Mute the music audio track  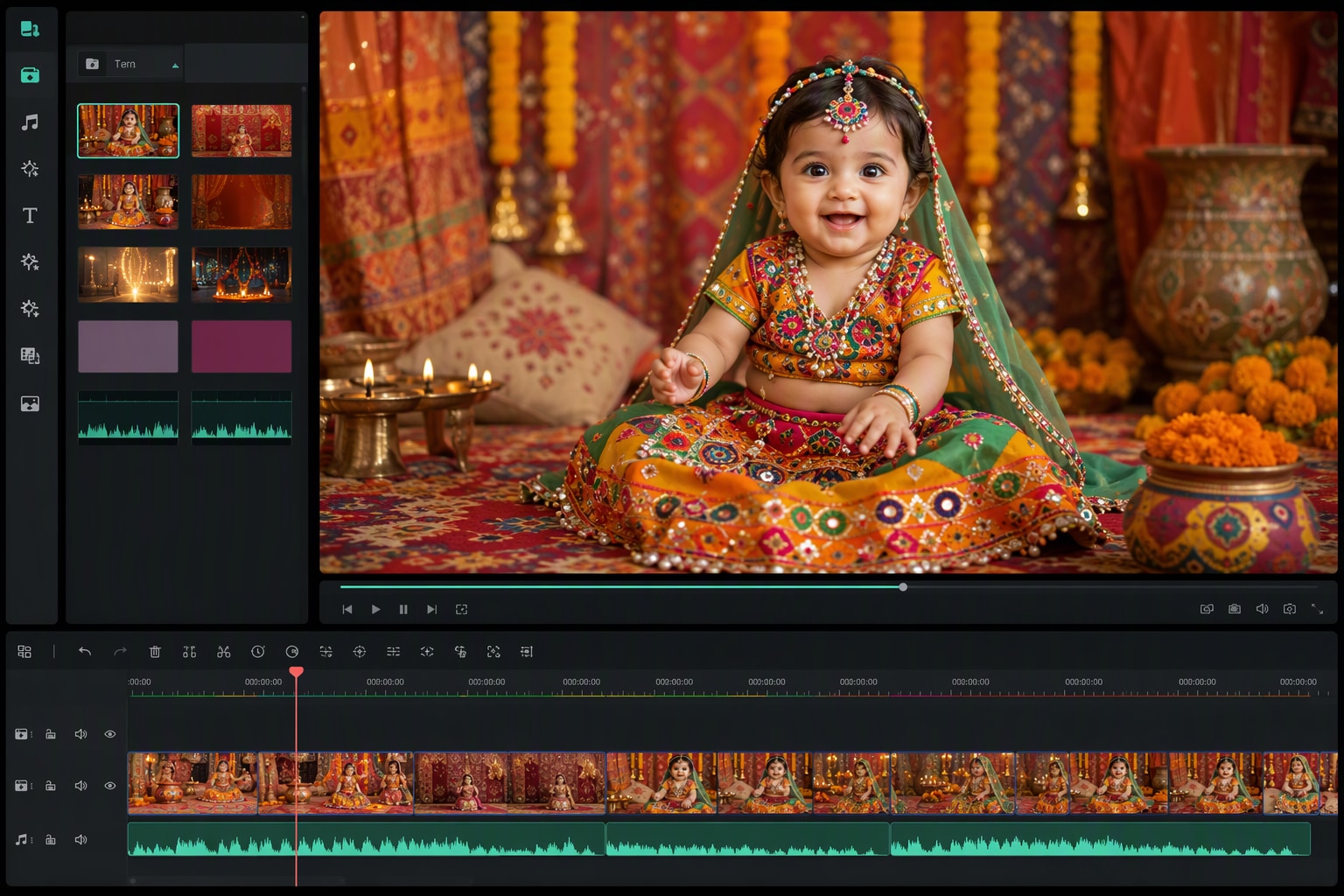click(x=80, y=840)
